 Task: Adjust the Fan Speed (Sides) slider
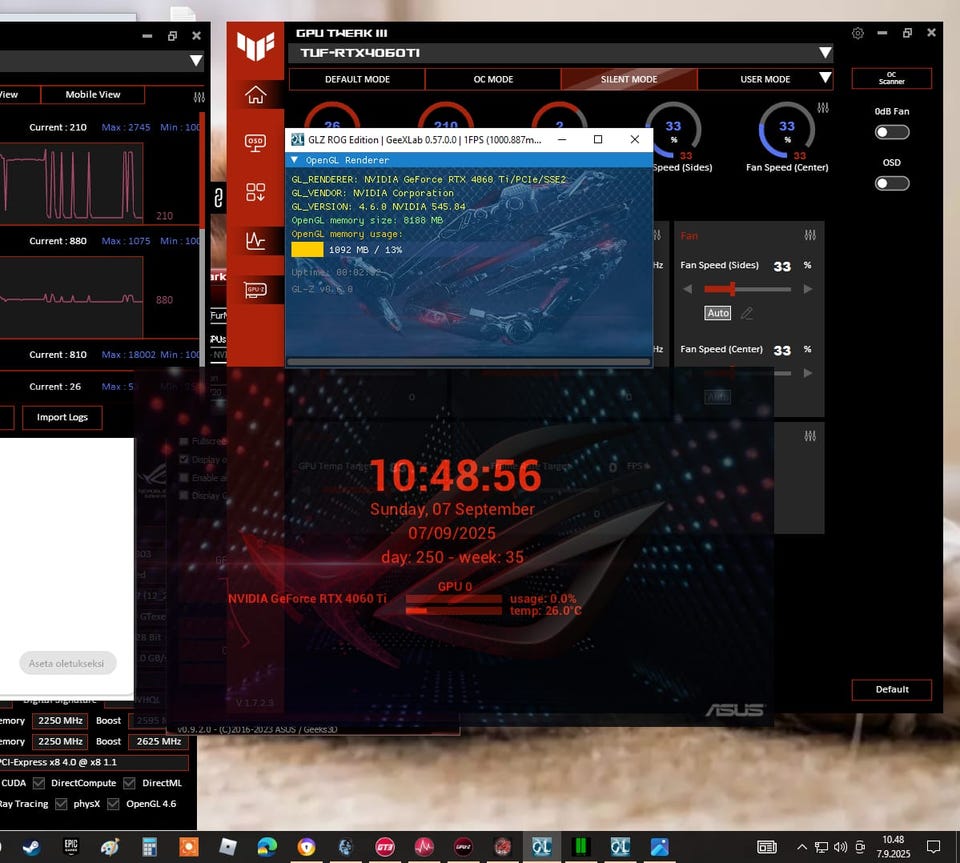point(733,289)
